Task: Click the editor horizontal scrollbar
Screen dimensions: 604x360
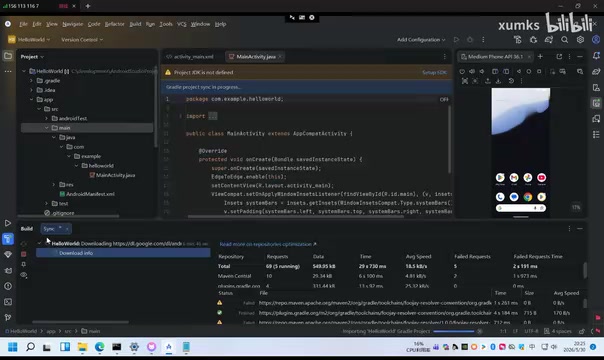Action: [x=296, y=216]
